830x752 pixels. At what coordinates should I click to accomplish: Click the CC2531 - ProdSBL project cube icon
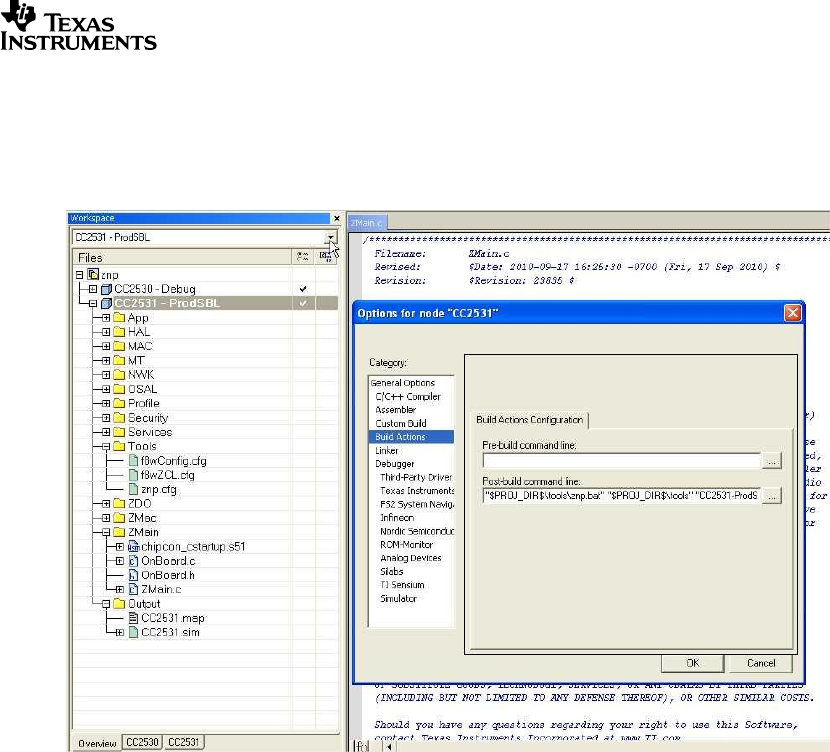[x=106, y=303]
